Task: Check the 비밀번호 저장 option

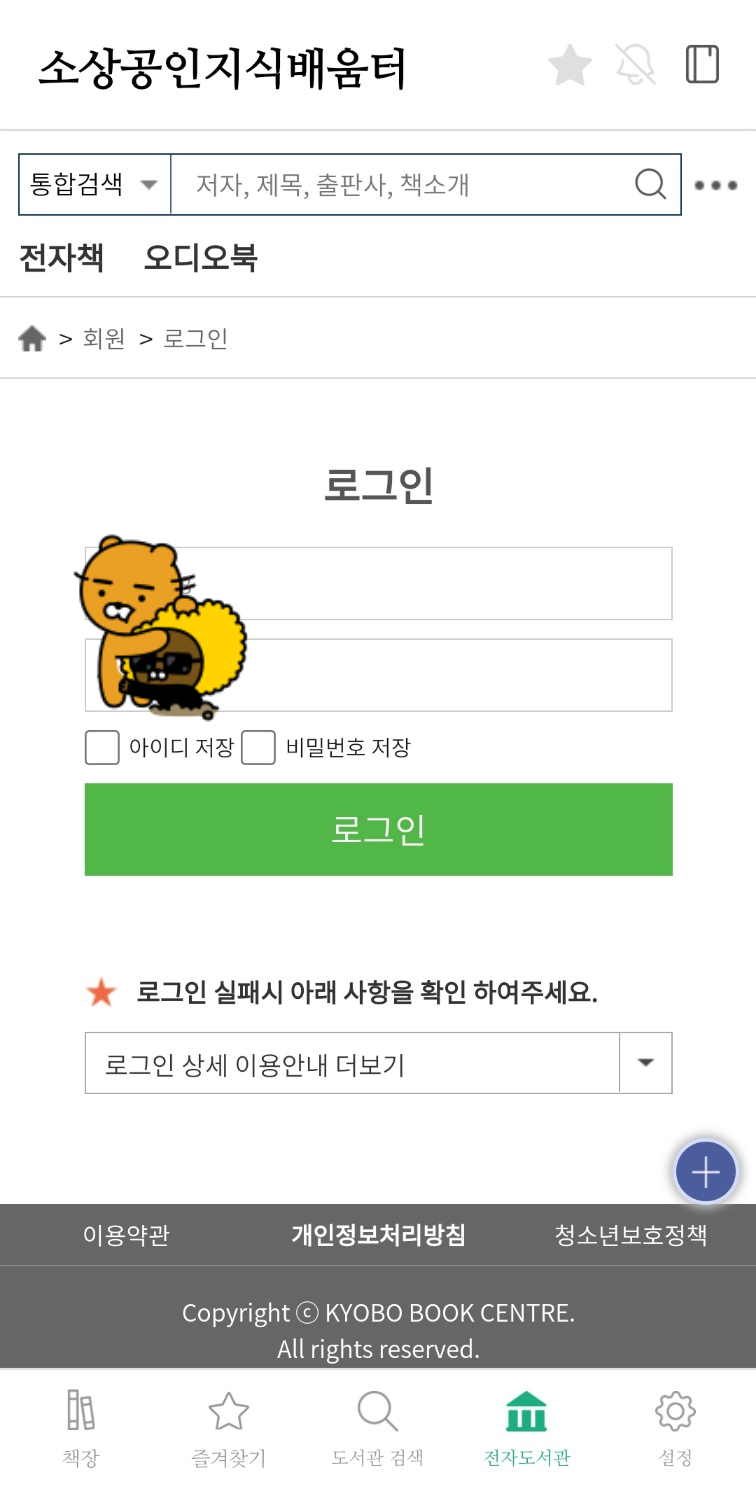Action: click(x=259, y=747)
